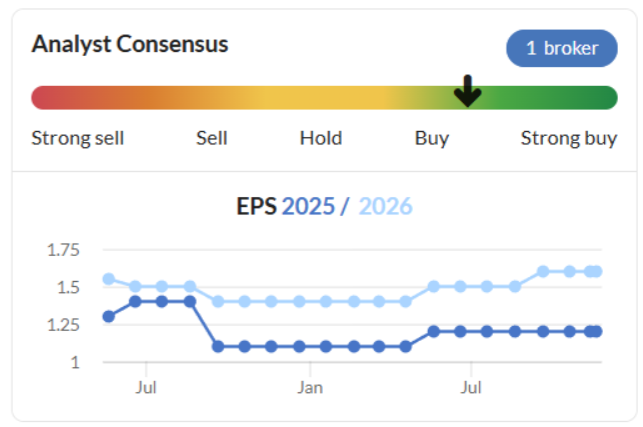Click the "1 broker" button

[x=561, y=48]
